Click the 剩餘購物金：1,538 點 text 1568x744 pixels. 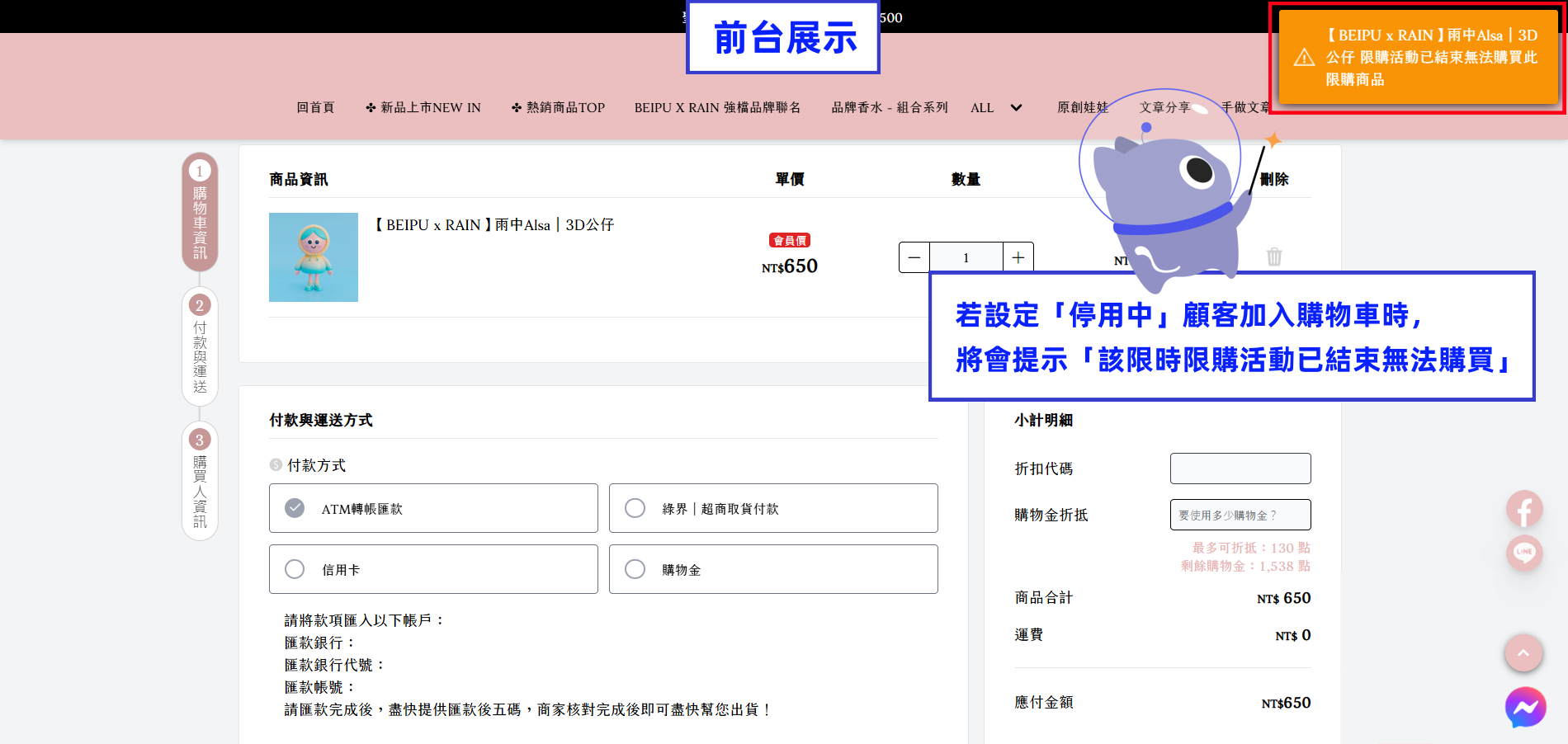[x=1245, y=566]
